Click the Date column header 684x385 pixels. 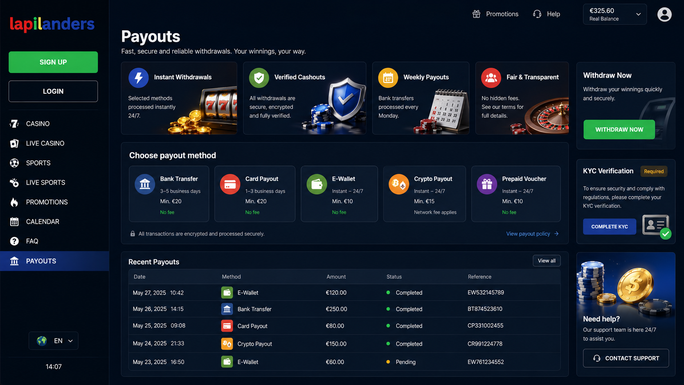140,277
